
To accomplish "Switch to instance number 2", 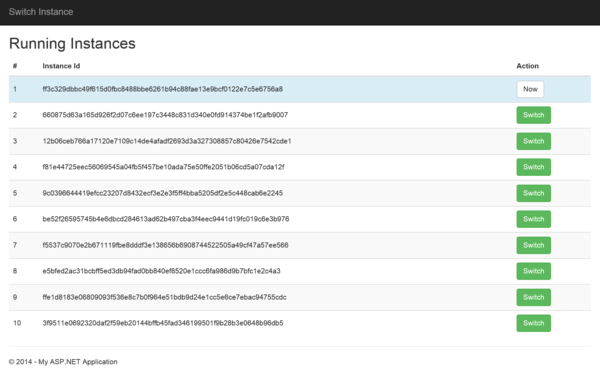I will click(533, 115).
